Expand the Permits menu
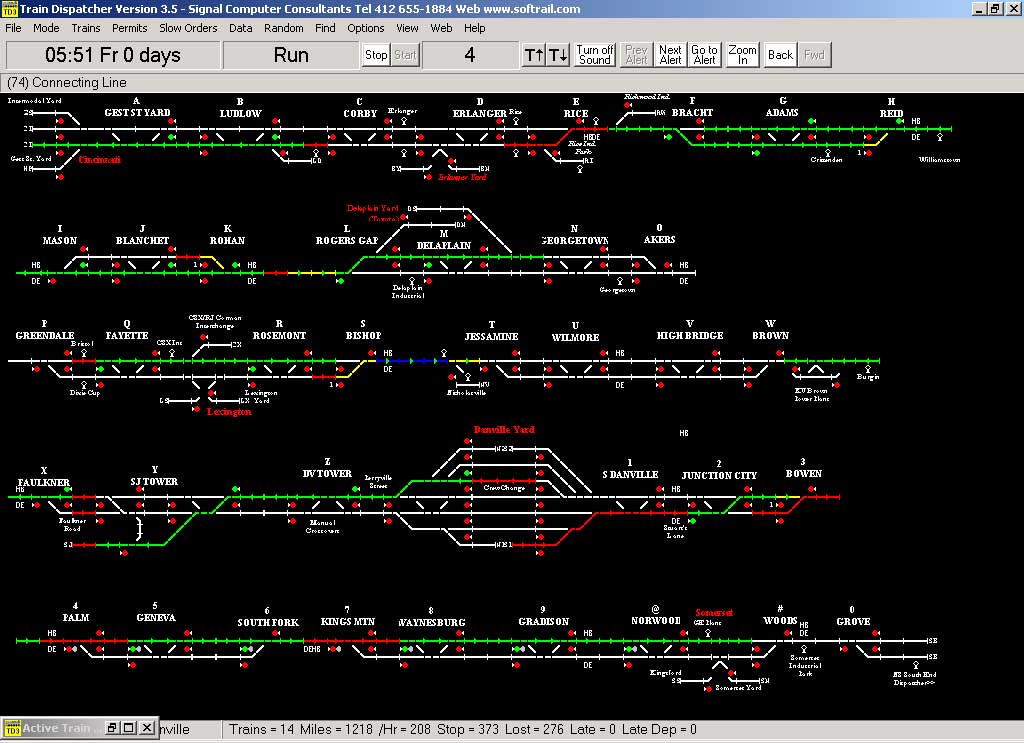The image size is (1024, 743). (x=129, y=28)
